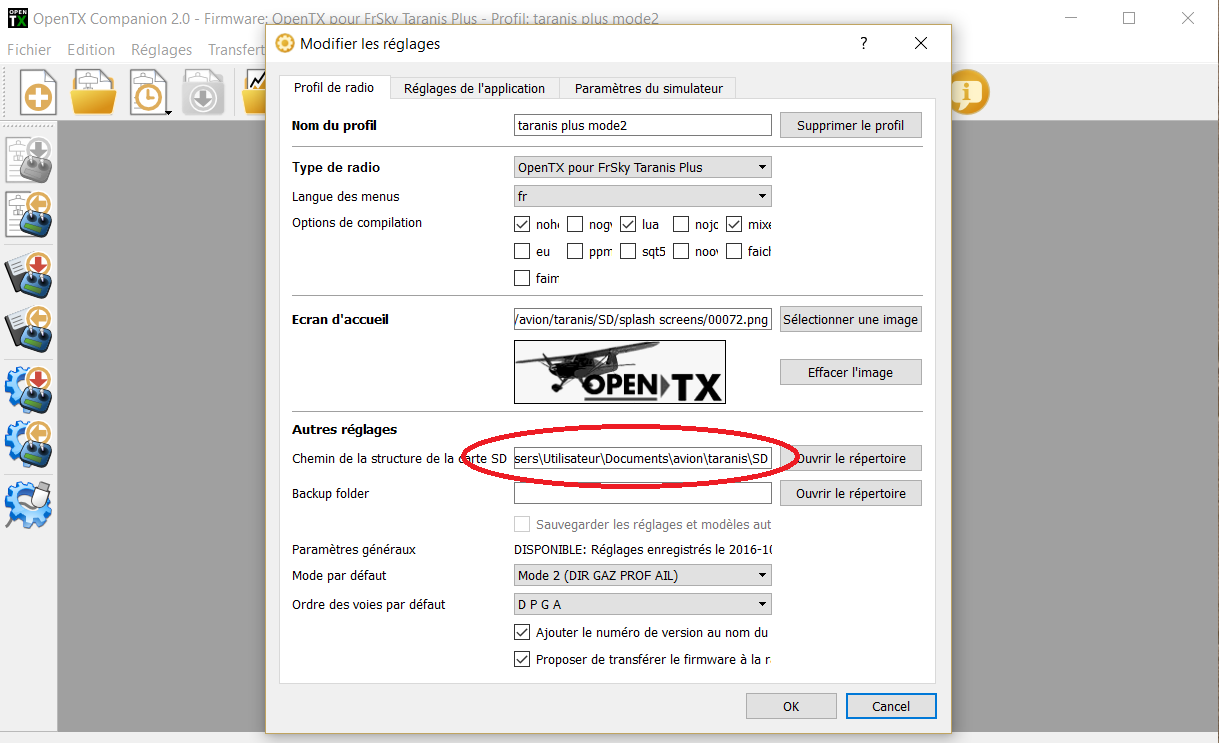Switch to 'Profil de radio' tab
1219x743 pixels.
tap(334, 87)
